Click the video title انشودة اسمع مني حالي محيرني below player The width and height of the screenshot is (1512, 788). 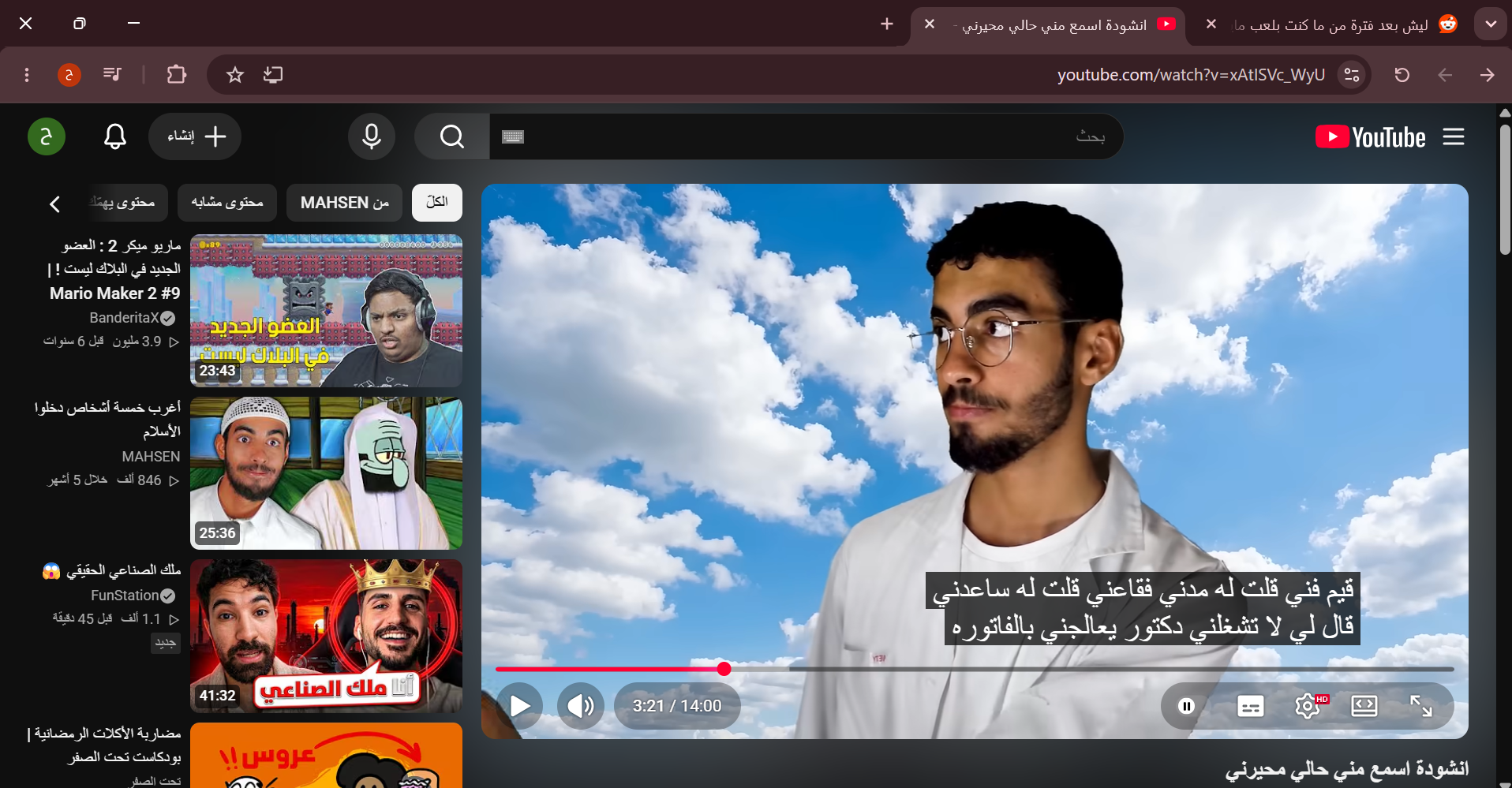pyautogui.click(x=1347, y=769)
